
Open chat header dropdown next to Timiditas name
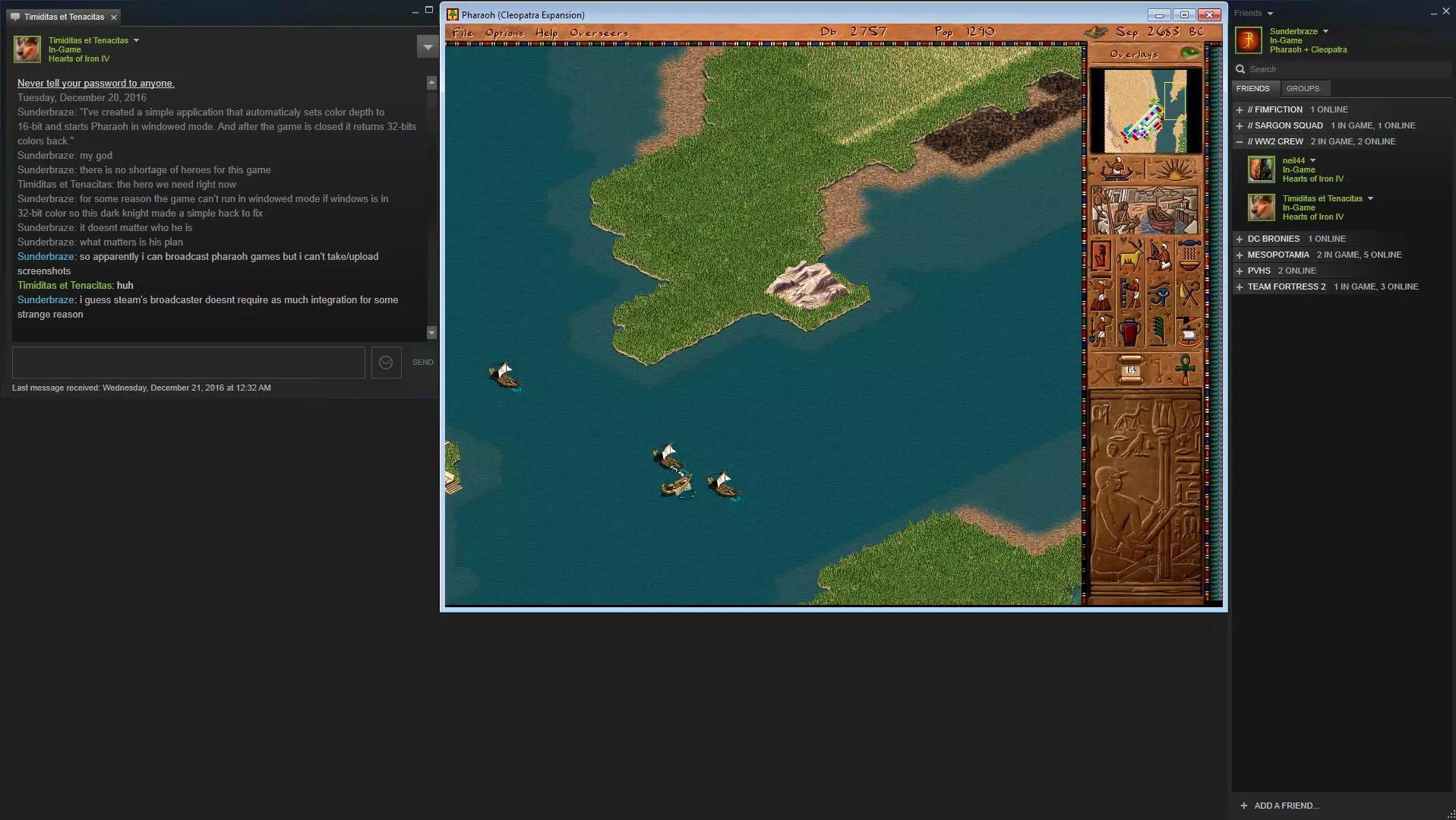[136, 40]
